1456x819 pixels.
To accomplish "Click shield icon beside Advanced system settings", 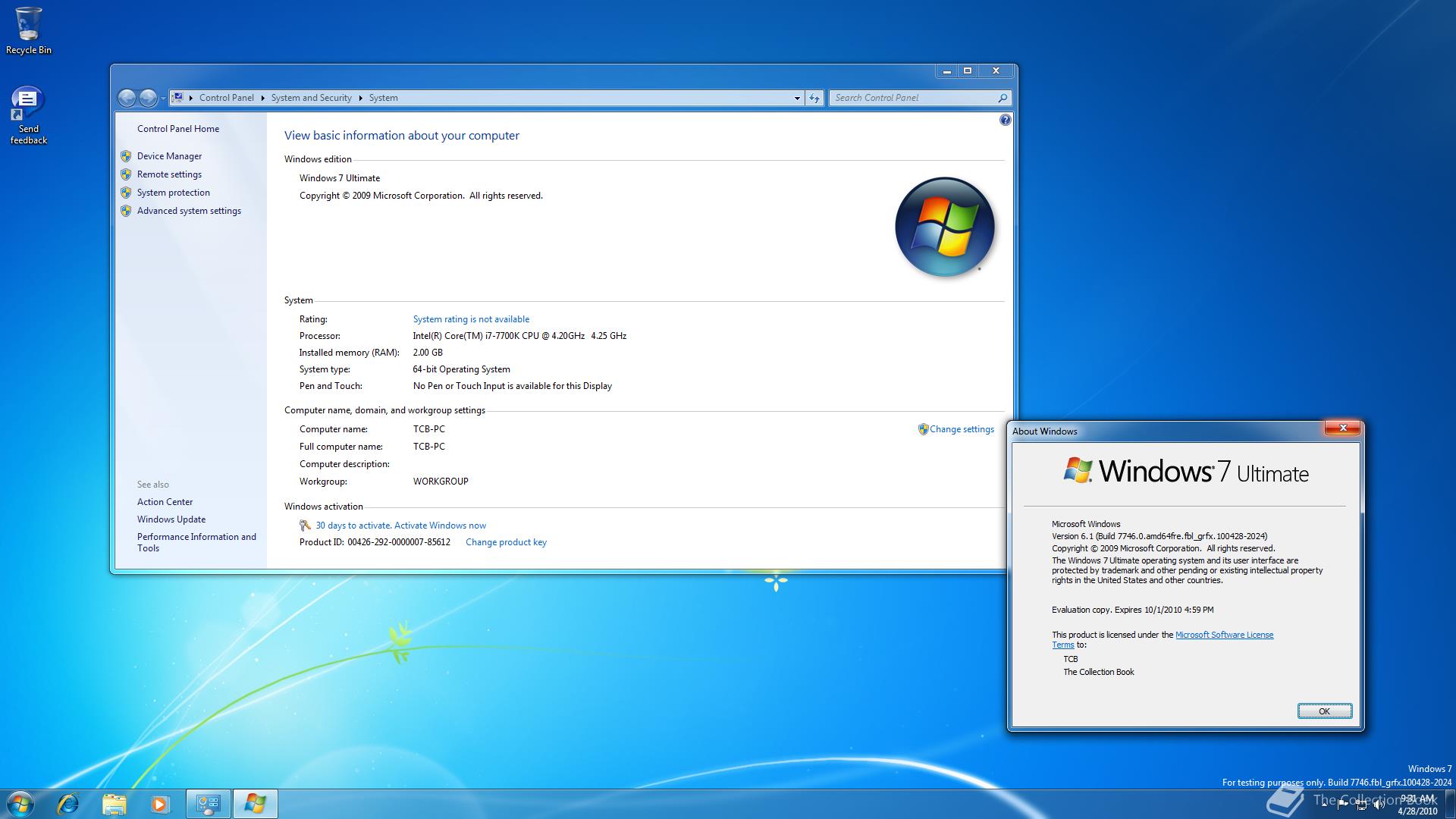I will (126, 211).
